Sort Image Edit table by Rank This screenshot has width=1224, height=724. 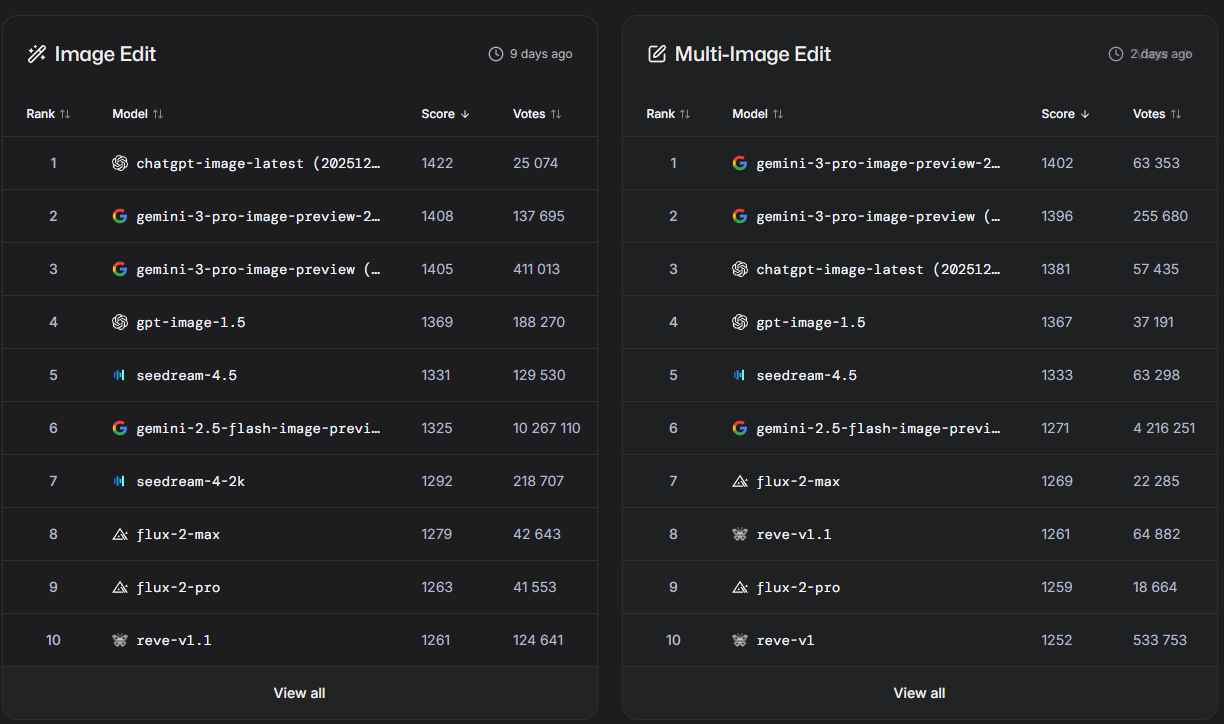[x=48, y=114]
